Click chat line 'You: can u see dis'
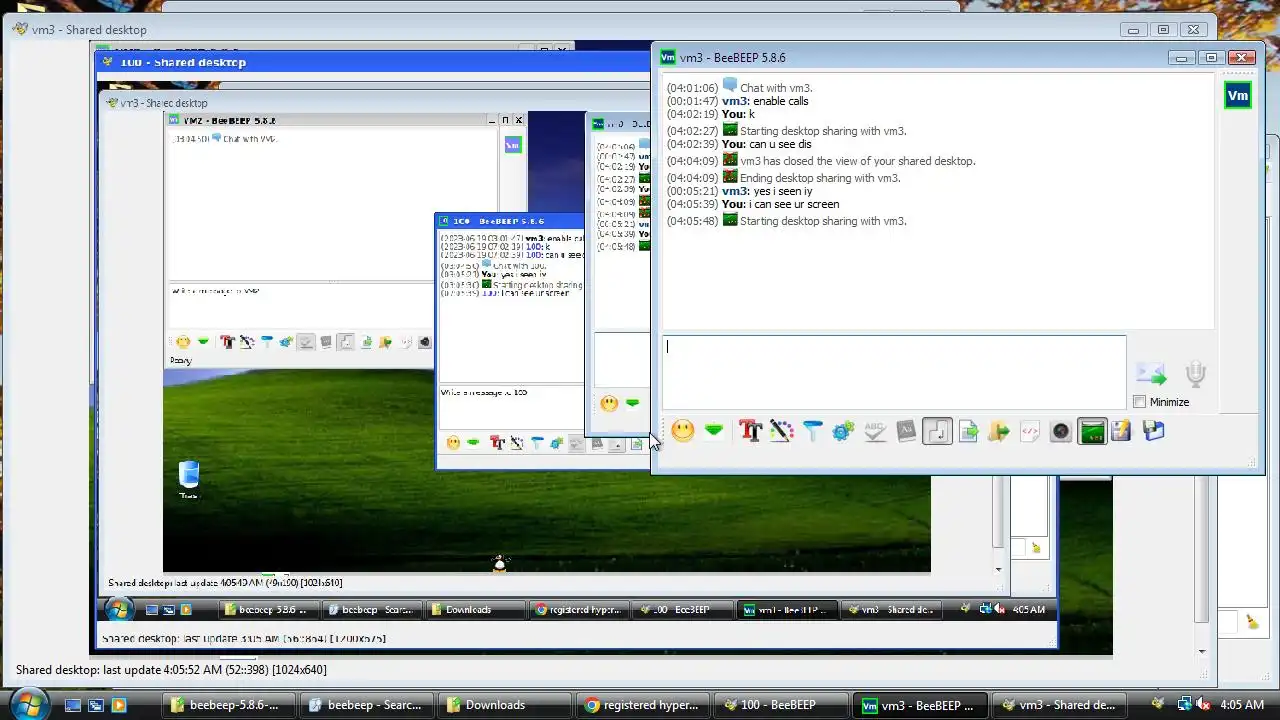 coord(766,144)
